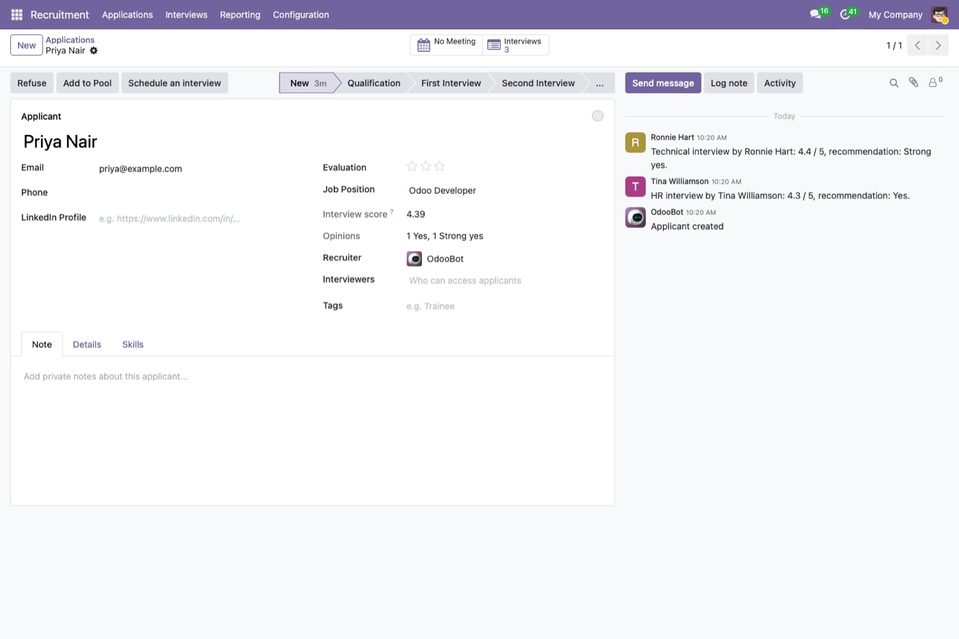Open the activities clock icon
Image resolution: width=959 pixels, height=639 pixels.
tap(845, 14)
